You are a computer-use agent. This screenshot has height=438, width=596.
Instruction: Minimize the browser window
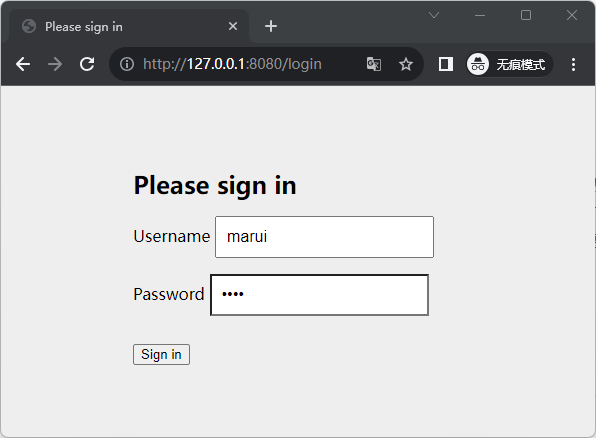tap(480, 15)
